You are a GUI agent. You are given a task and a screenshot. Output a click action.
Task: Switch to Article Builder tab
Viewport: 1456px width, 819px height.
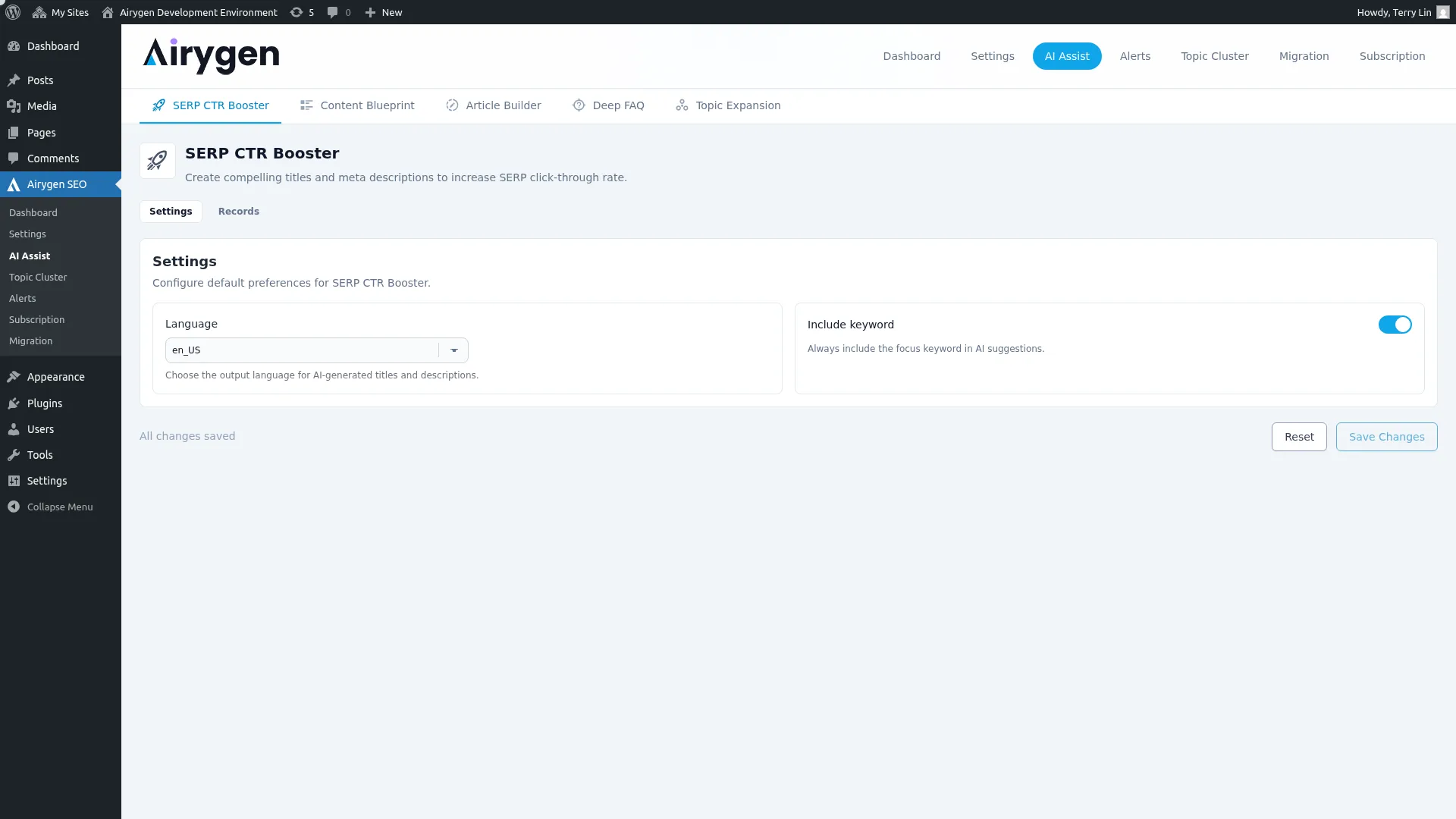493,105
